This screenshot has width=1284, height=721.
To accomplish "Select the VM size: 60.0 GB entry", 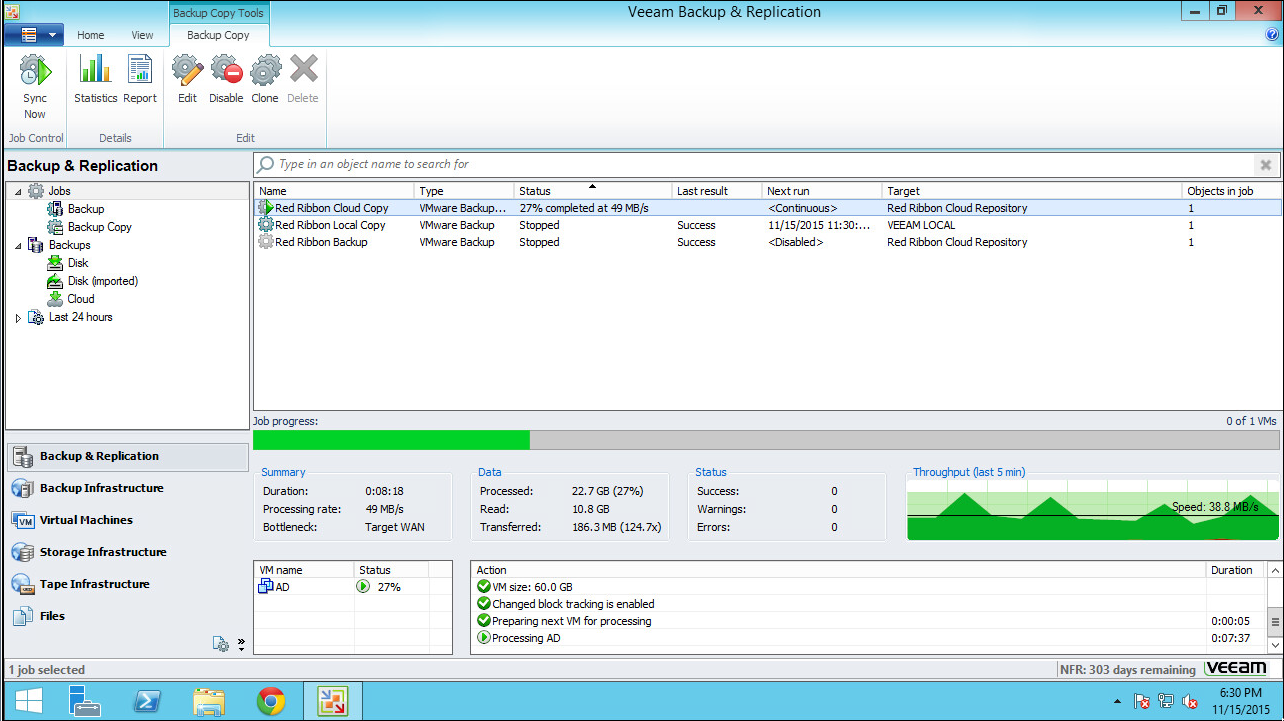I will click(x=868, y=587).
